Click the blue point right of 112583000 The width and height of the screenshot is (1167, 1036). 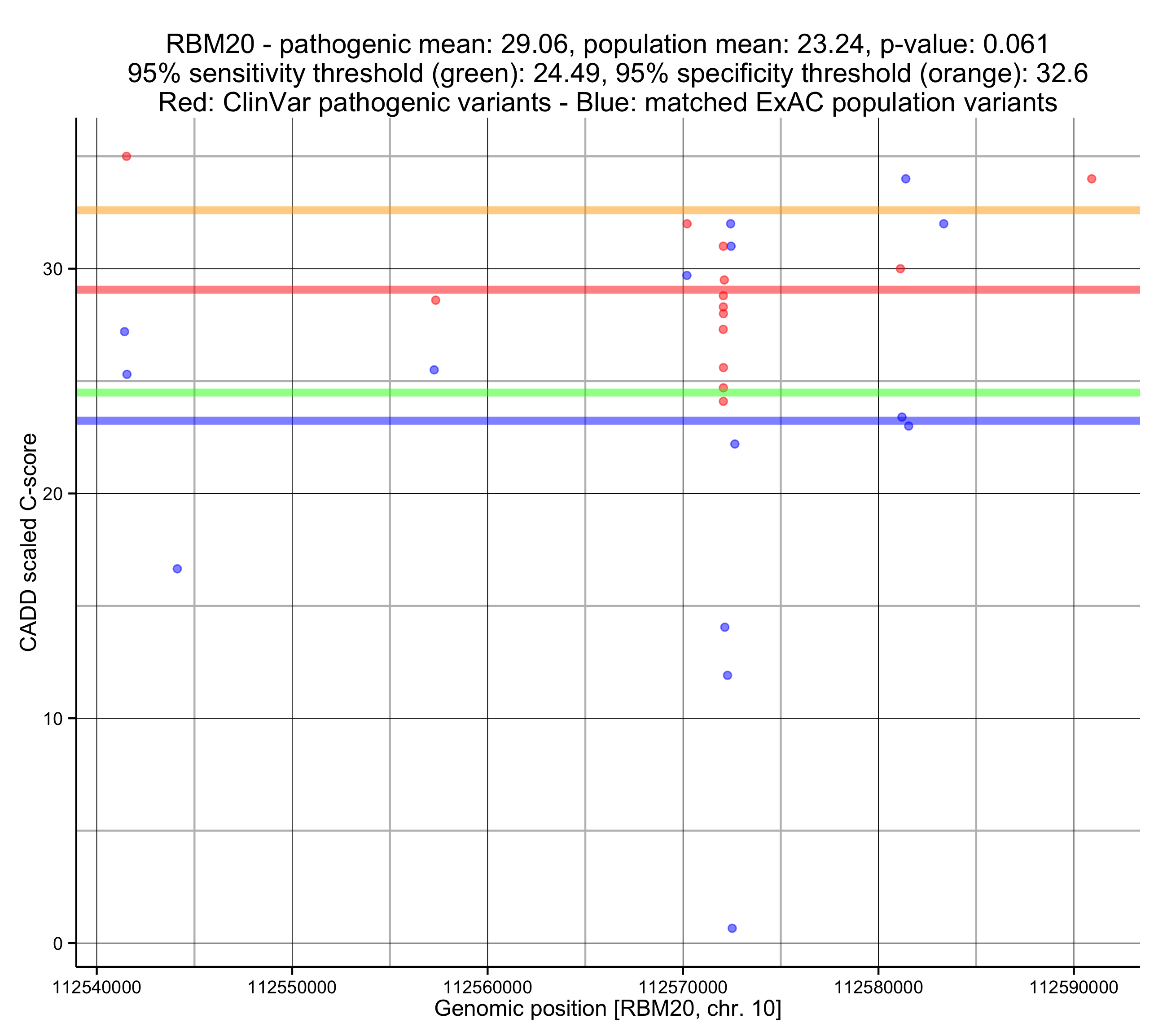click(x=944, y=223)
